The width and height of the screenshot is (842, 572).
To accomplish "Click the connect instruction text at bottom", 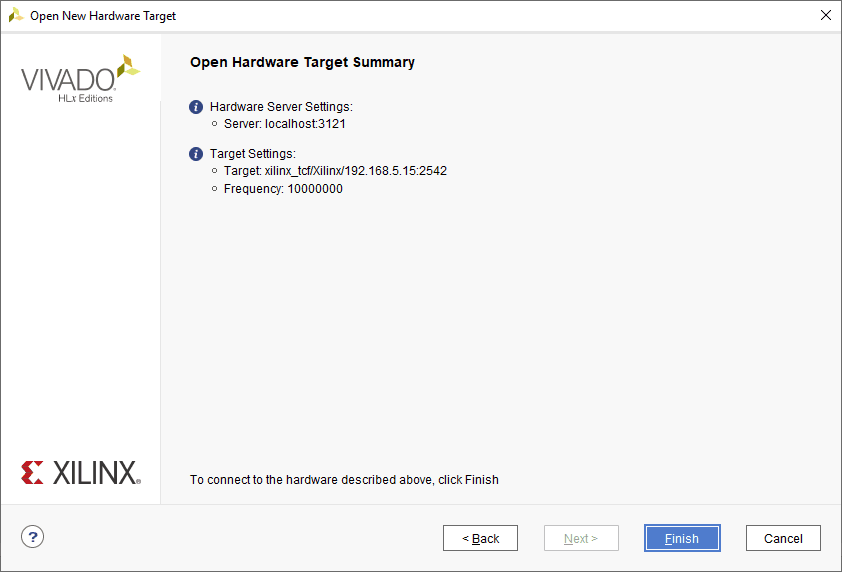I will coord(344,480).
